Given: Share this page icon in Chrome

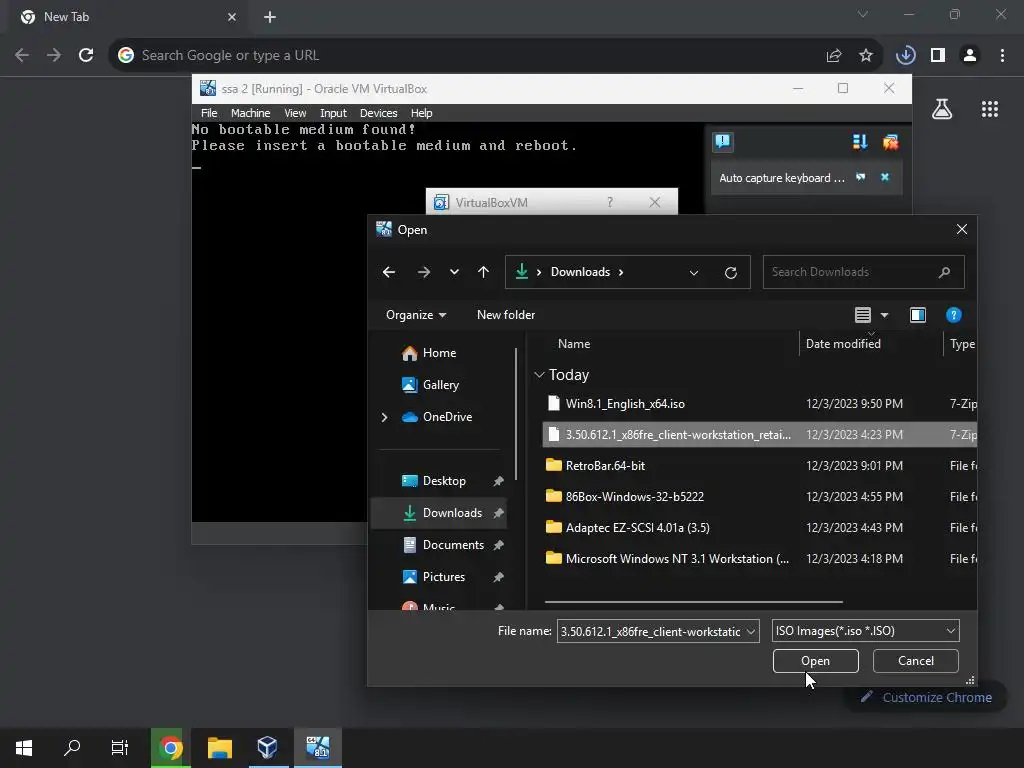Looking at the screenshot, I should [834, 56].
